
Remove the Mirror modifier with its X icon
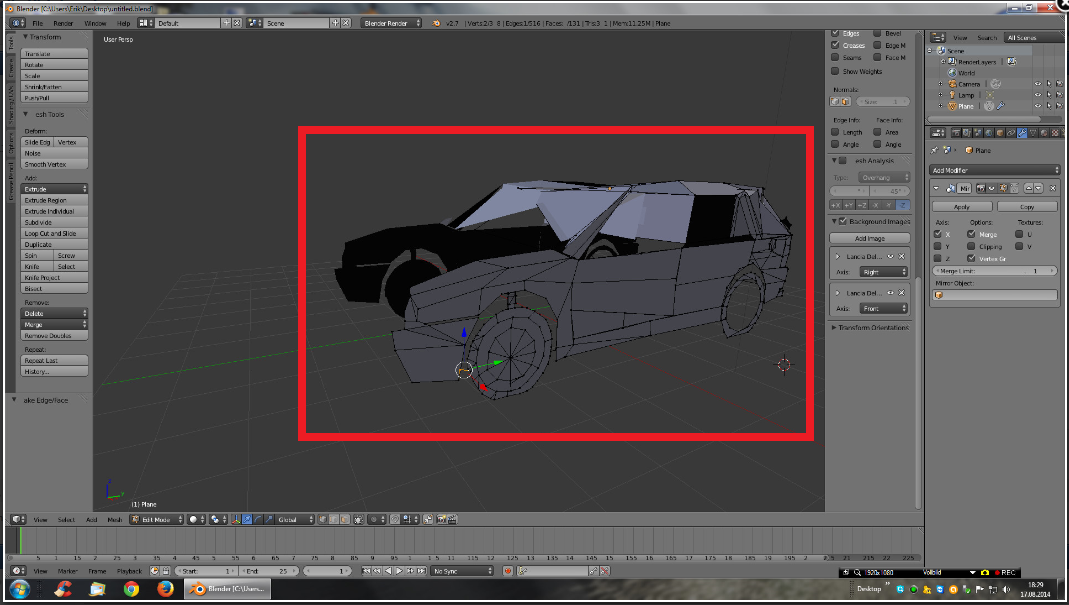pyautogui.click(x=1053, y=188)
